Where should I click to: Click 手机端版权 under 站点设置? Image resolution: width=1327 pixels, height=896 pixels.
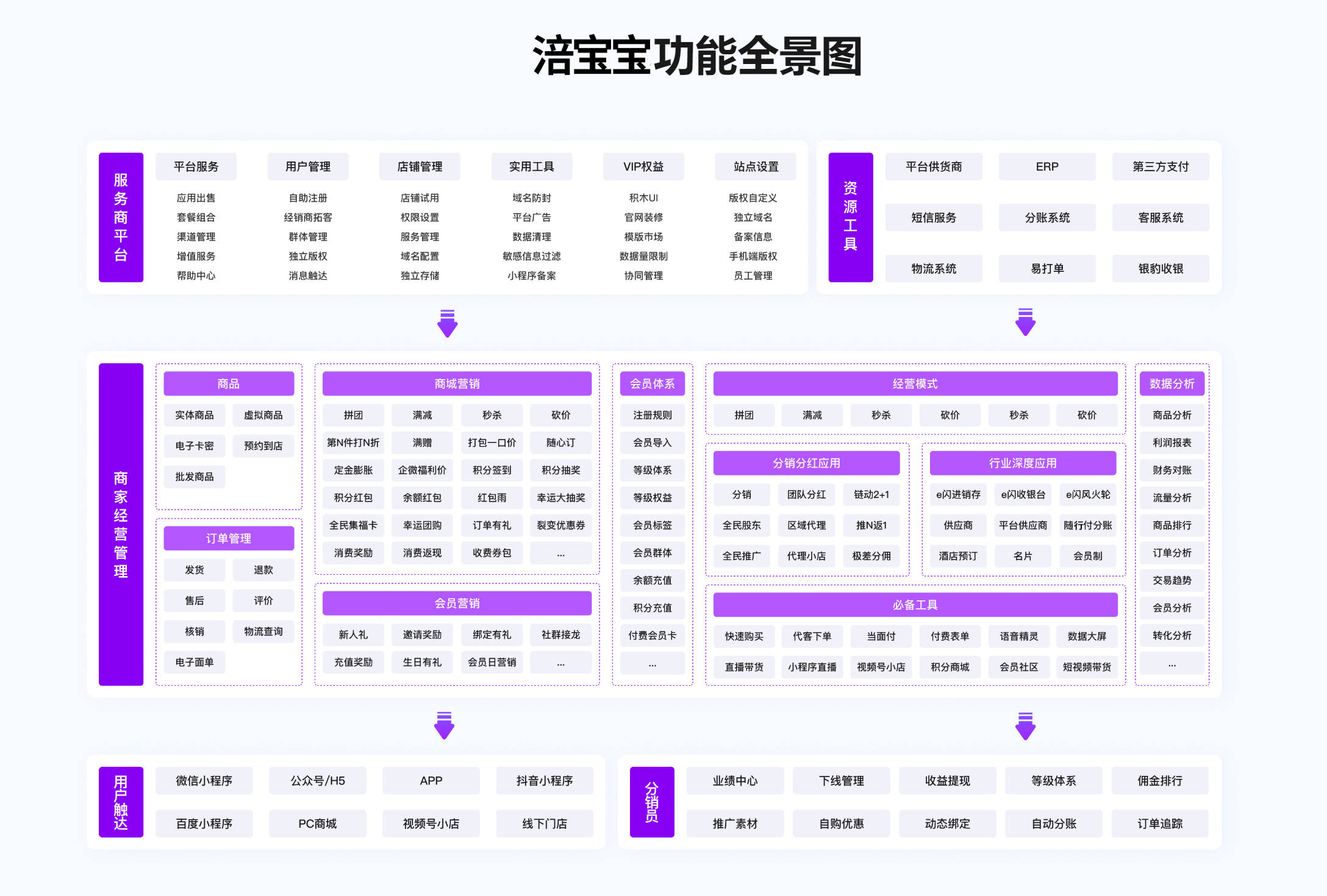(753, 257)
